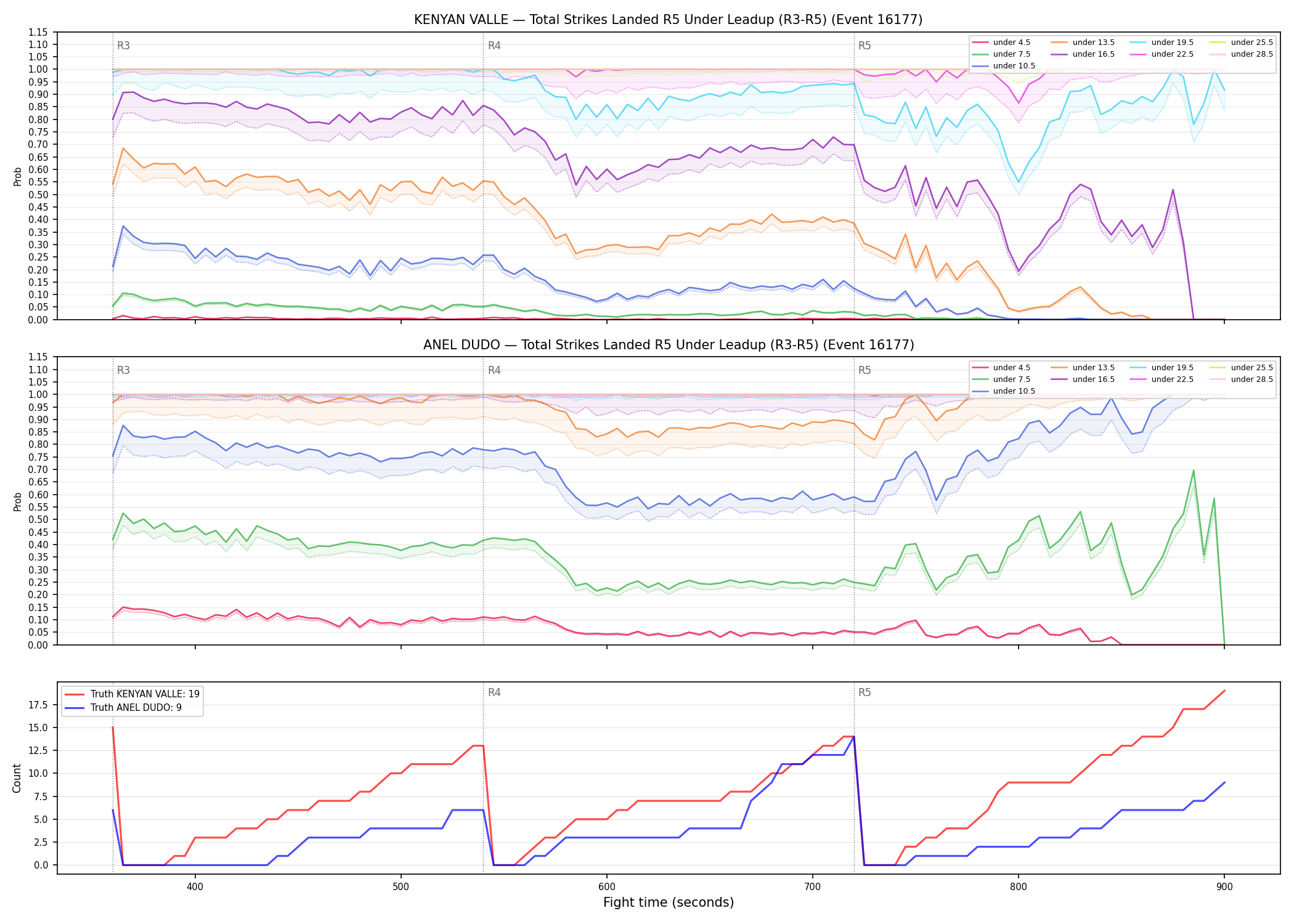Click 'Prob' axis label of Kenyan Valle chart

click(17, 176)
